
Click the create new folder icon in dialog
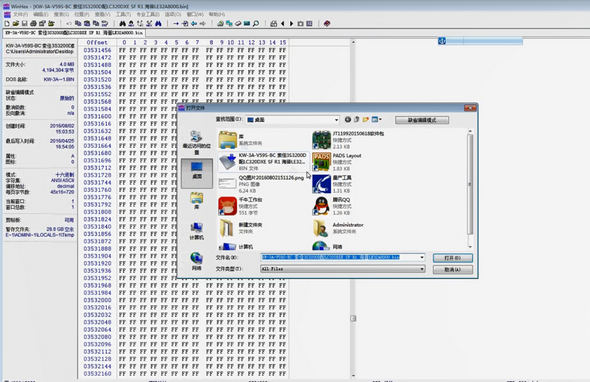pos(366,119)
